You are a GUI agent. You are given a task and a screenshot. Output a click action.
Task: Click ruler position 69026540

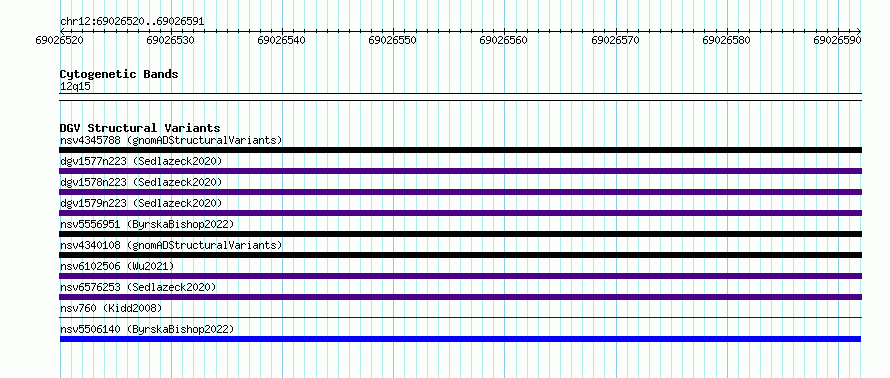tap(282, 40)
